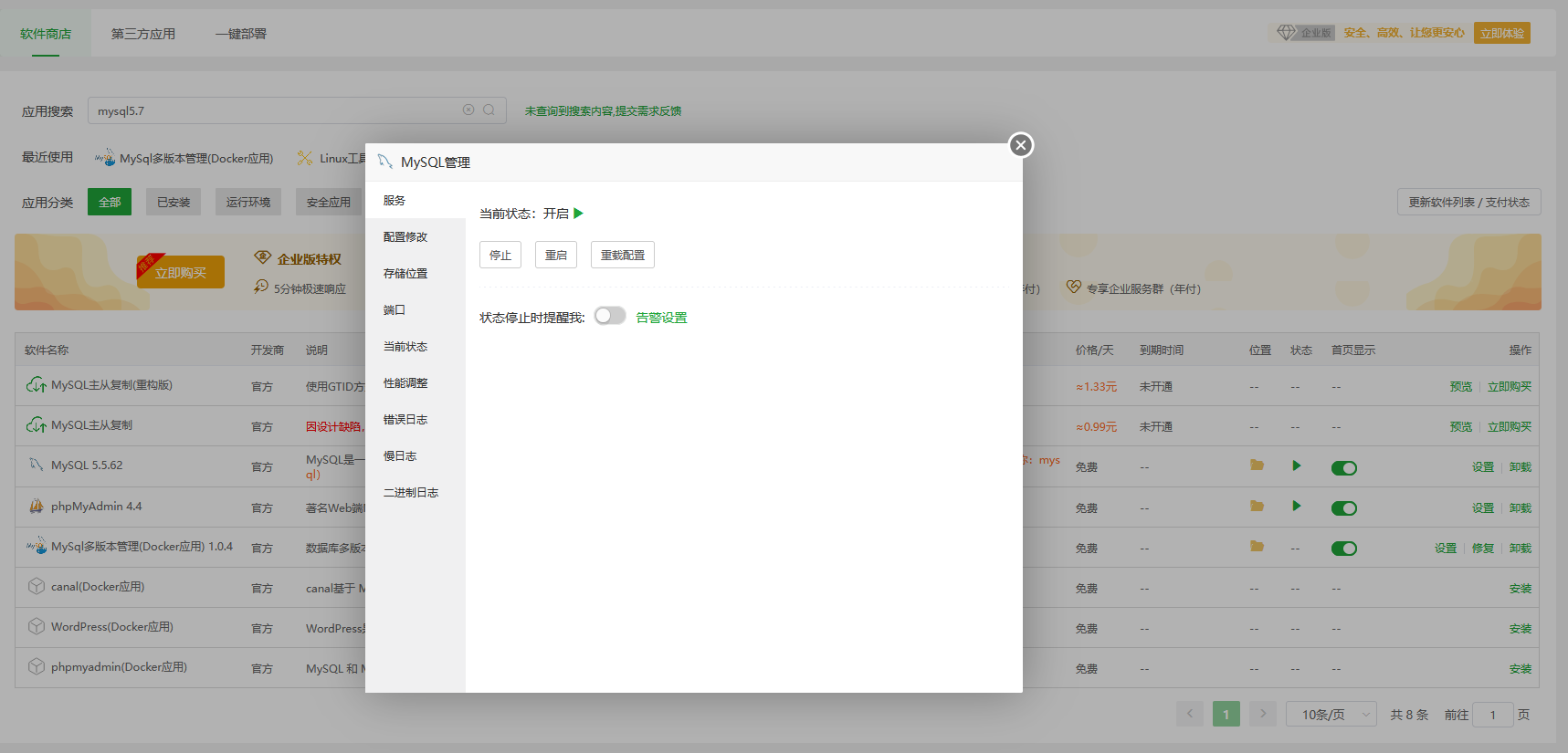Screen dimensions: 1568x753
Task: Open 端口 section
Action: [x=416, y=309]
